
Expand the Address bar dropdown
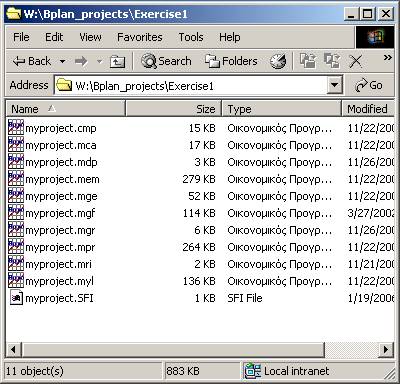tap(334, 86)
